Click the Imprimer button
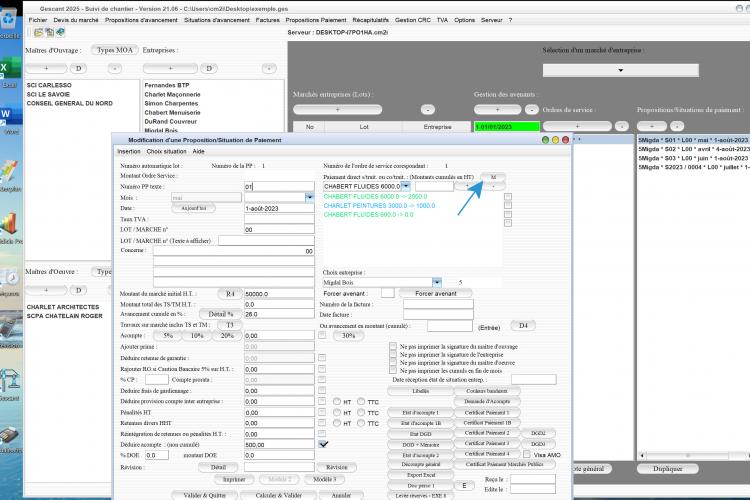The width and height of the screenshot is (750, 500). (x=234, y=479)
